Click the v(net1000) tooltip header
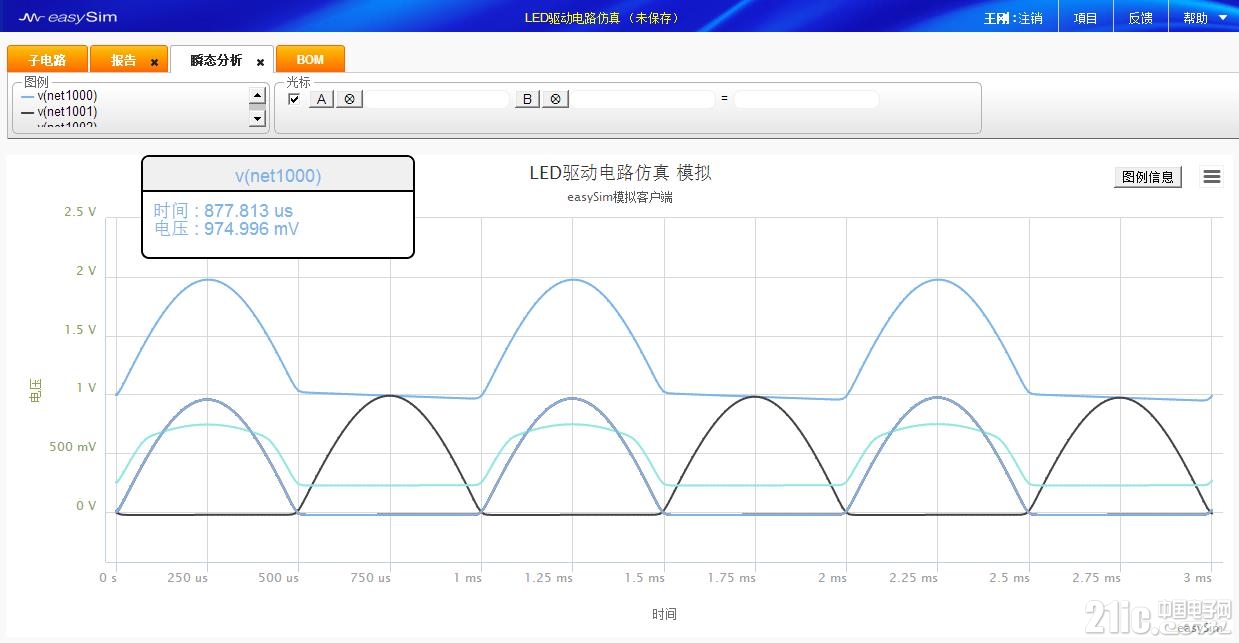Screen dimensions: 1239x643 [x=278, y=176]
